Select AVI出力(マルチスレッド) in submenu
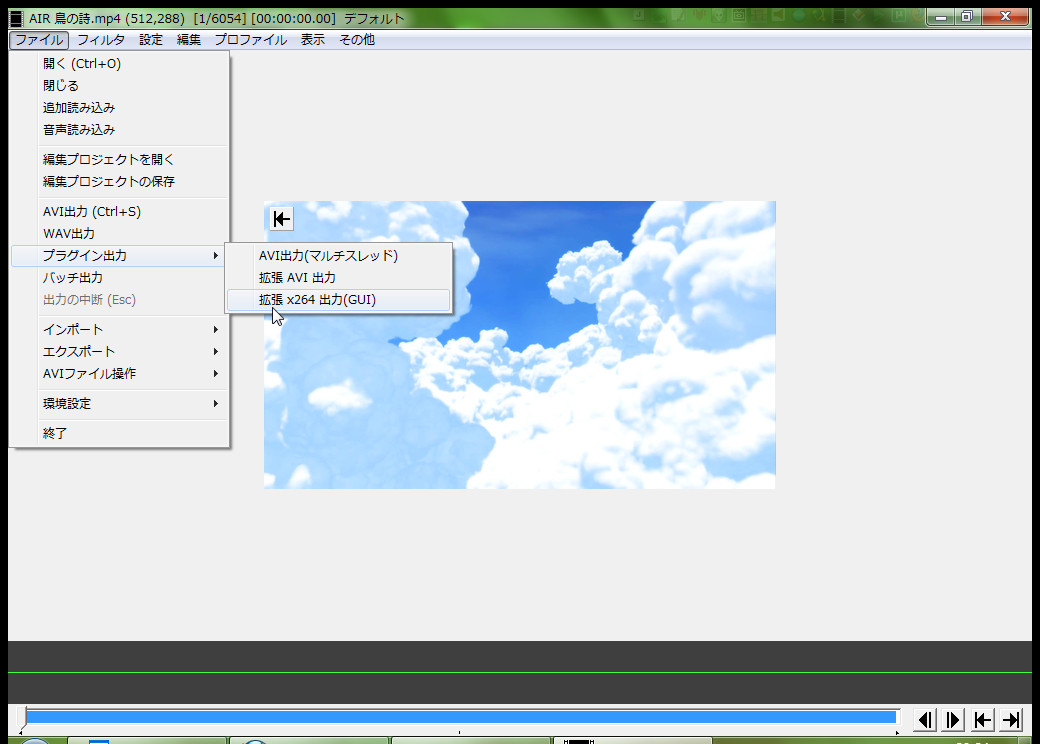Viewport: 1040px width, 744px height. (x=339, y=256)
